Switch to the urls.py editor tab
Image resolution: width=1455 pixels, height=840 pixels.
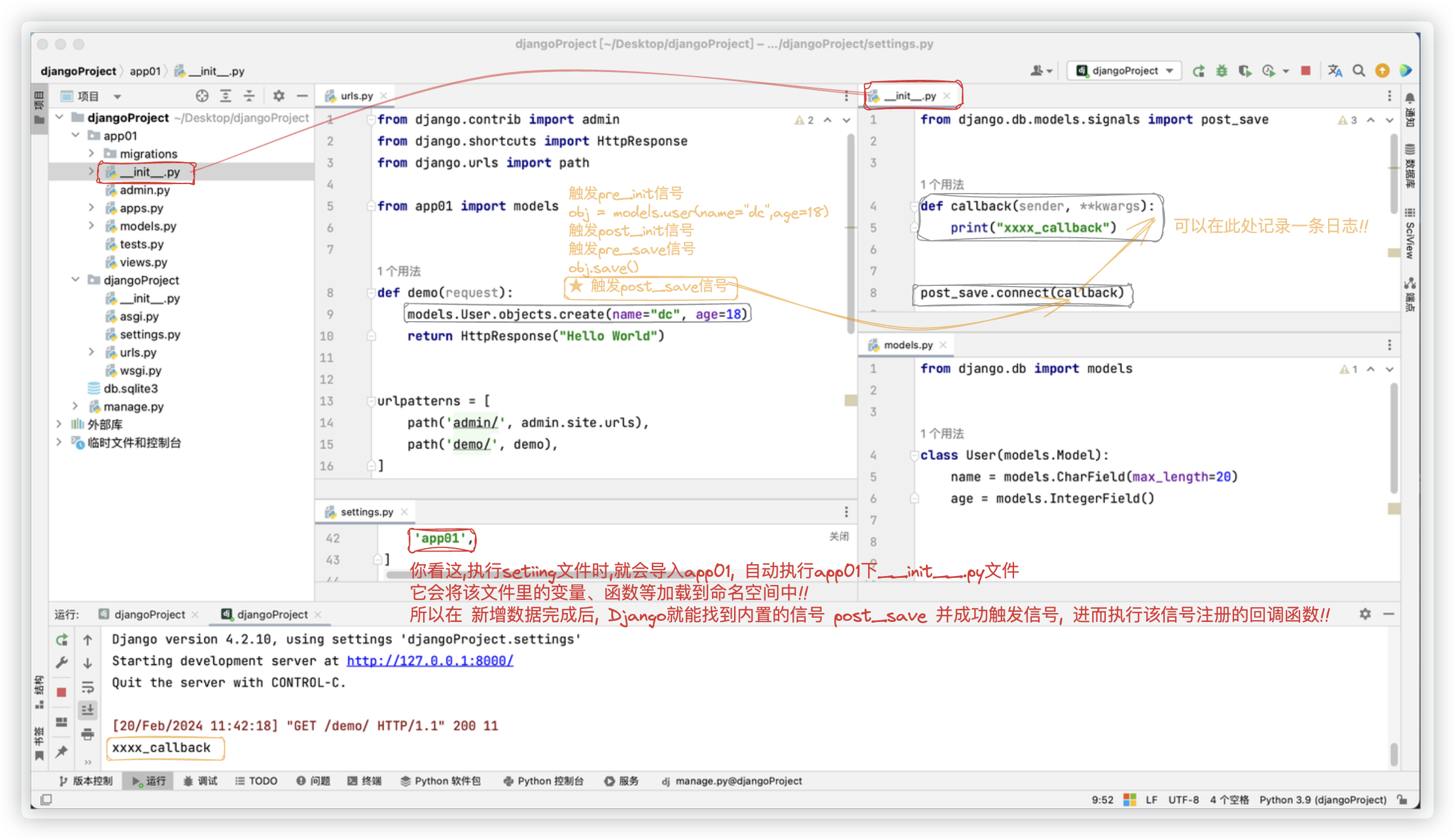pos(356,96)
